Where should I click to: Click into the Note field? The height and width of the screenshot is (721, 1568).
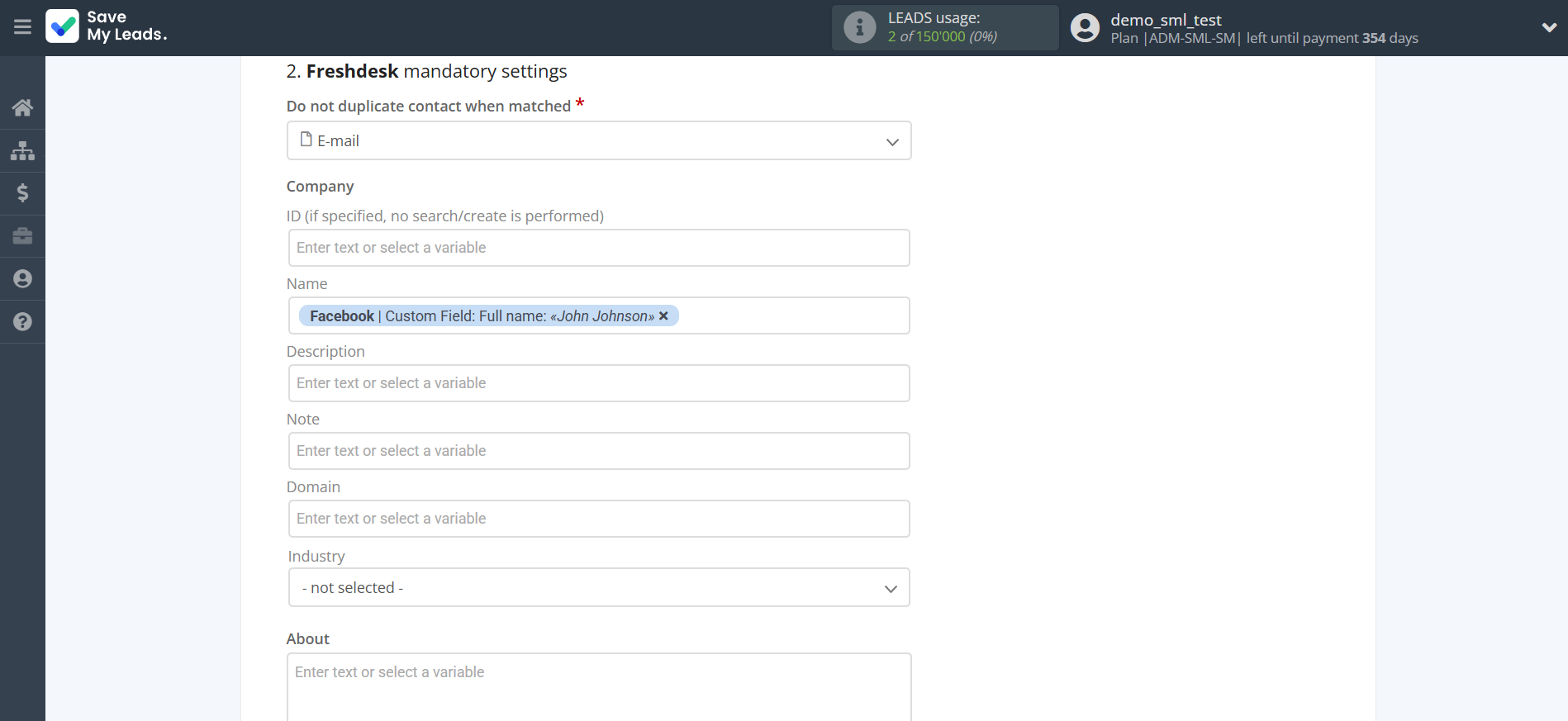click(598, 451)
